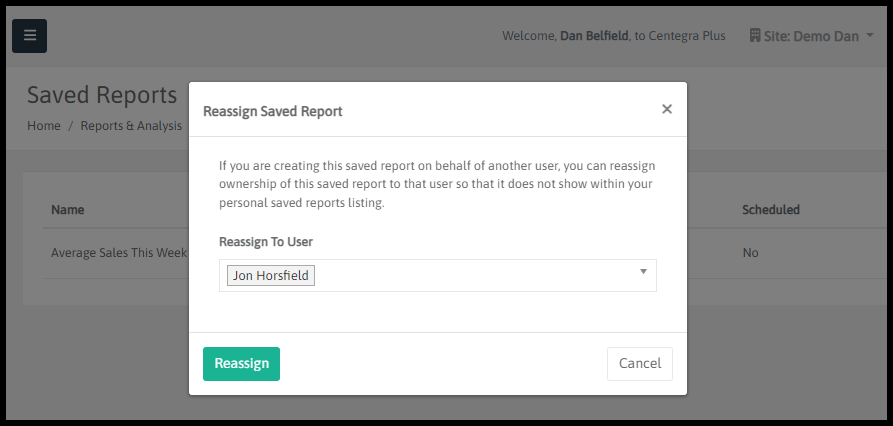Click the caret next to Demo Dan
The height and width of the screenshot is (426, 893).
pyautogui.click(x=870, y=36)
